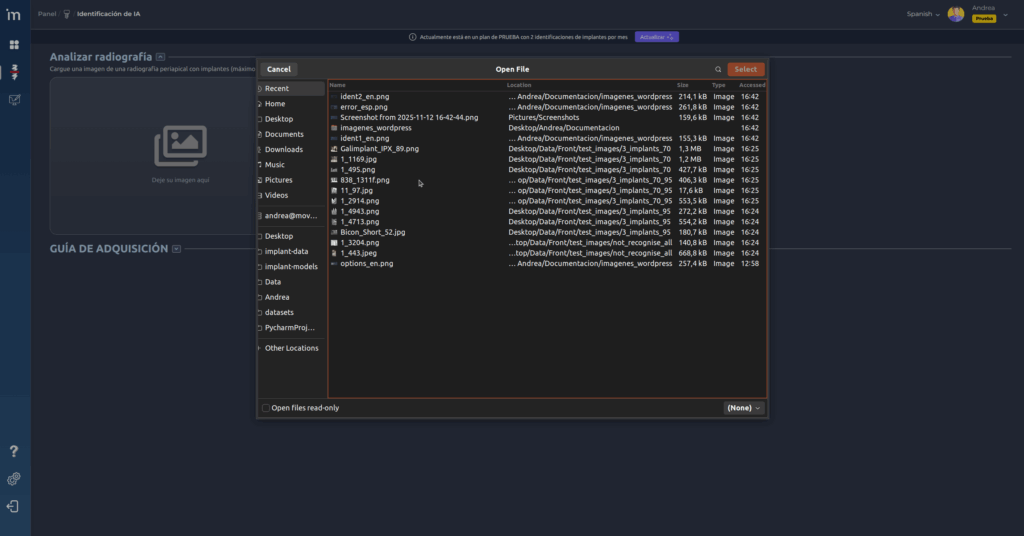Open settings gear icon in sidebar

[x=14, y=479]
